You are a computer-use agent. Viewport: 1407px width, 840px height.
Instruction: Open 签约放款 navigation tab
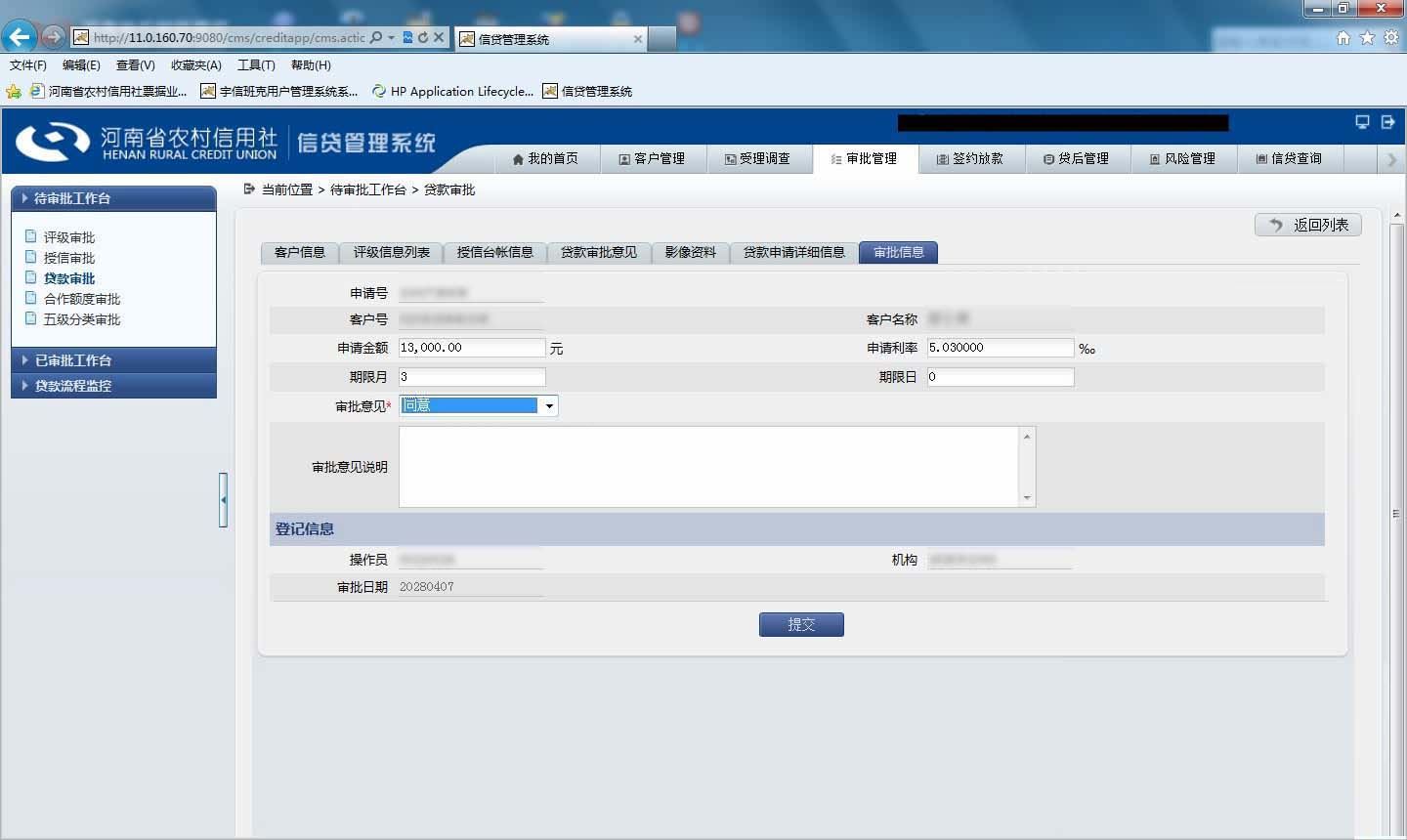click(971, 158)
